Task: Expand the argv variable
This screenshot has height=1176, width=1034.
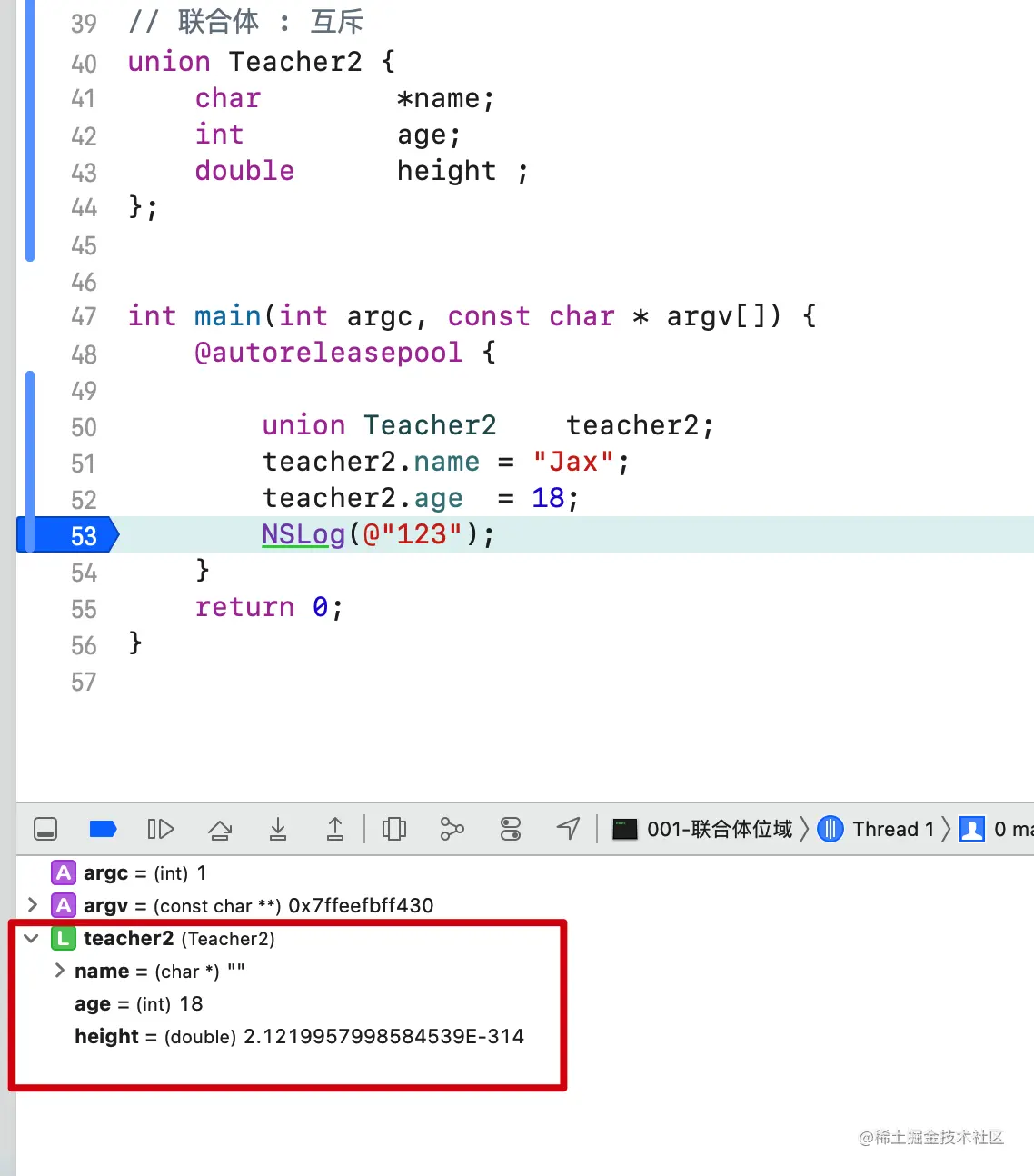Action: (33, 905)
